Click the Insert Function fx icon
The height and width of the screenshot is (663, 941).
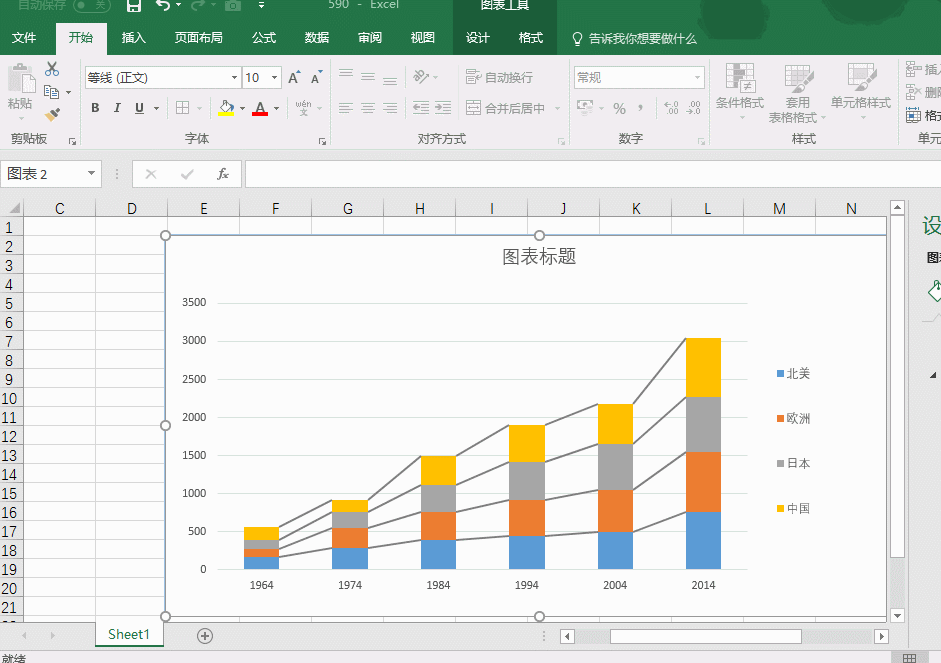pos(223,174)
